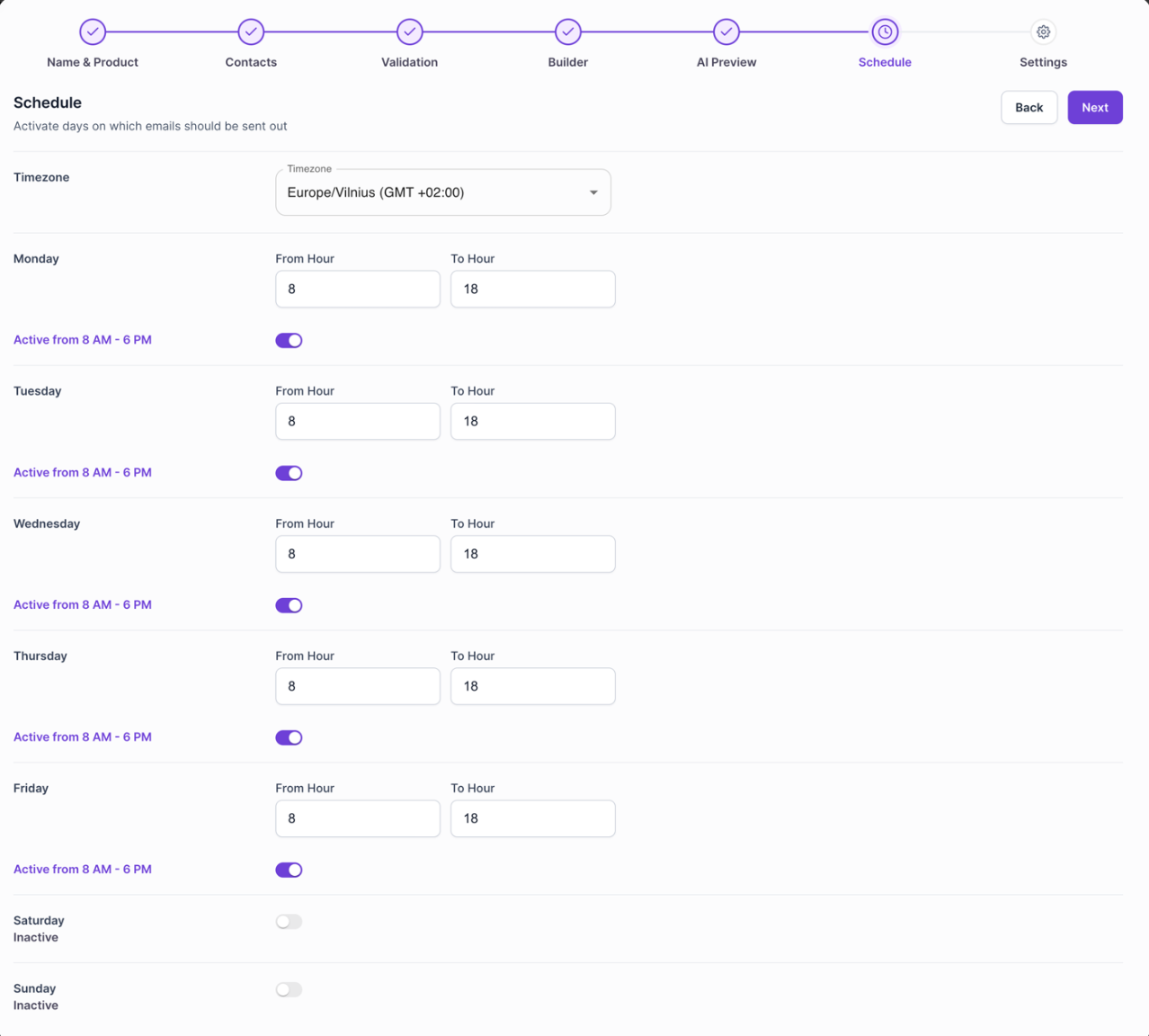Click the Settings step label
1149x1036 pixels.
[1043, 62]
